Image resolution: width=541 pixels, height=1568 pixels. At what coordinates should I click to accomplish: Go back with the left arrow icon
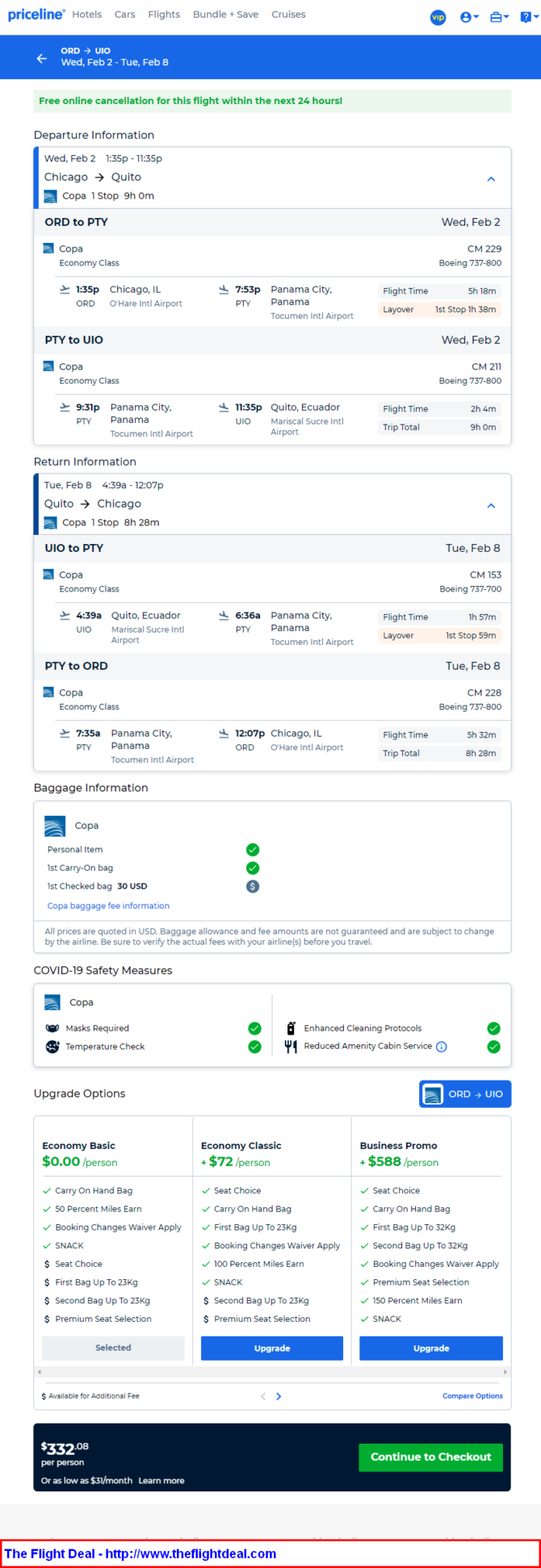pyautogui.click(x=41, y=58)
